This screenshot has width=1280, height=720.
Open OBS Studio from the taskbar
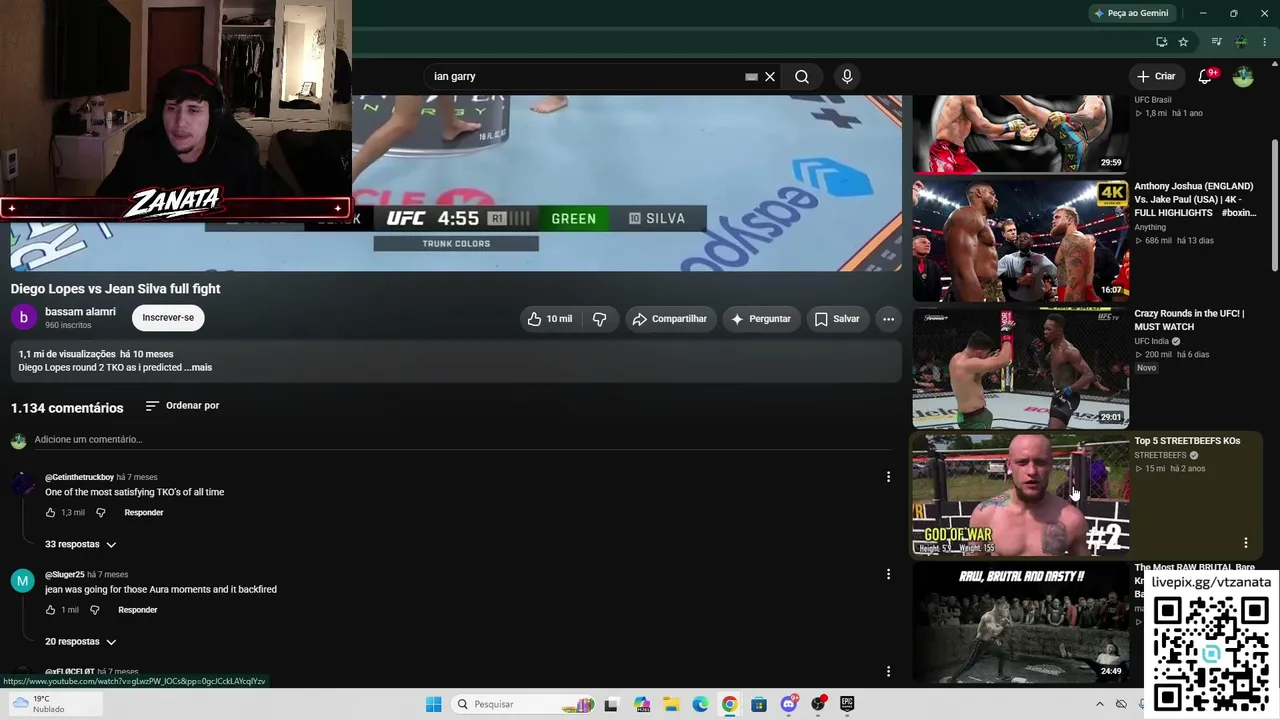point(818,704)
